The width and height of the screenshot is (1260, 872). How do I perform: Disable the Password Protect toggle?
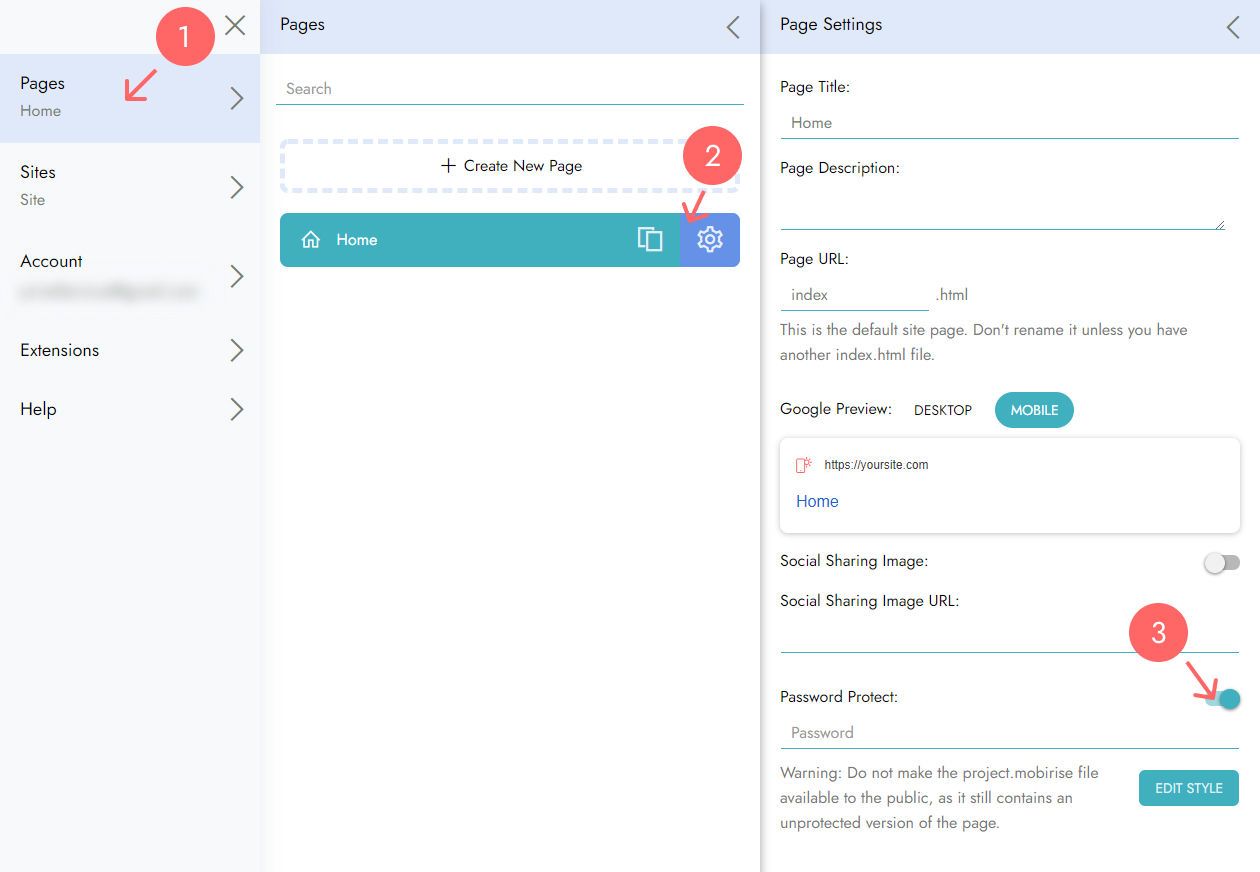coord(1223,699)
